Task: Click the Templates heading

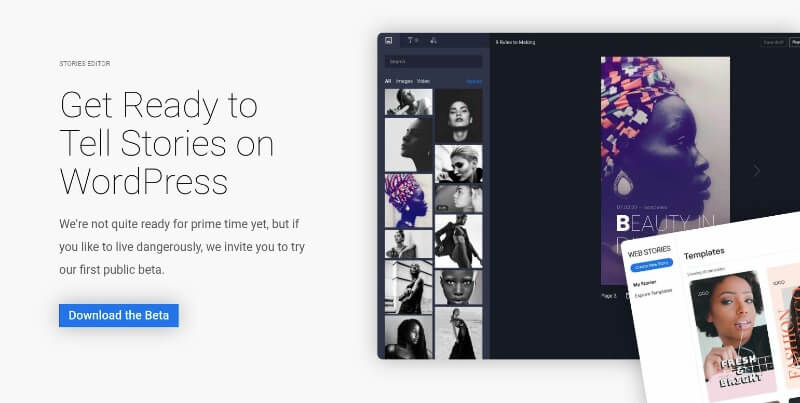Action: [704, 253]
